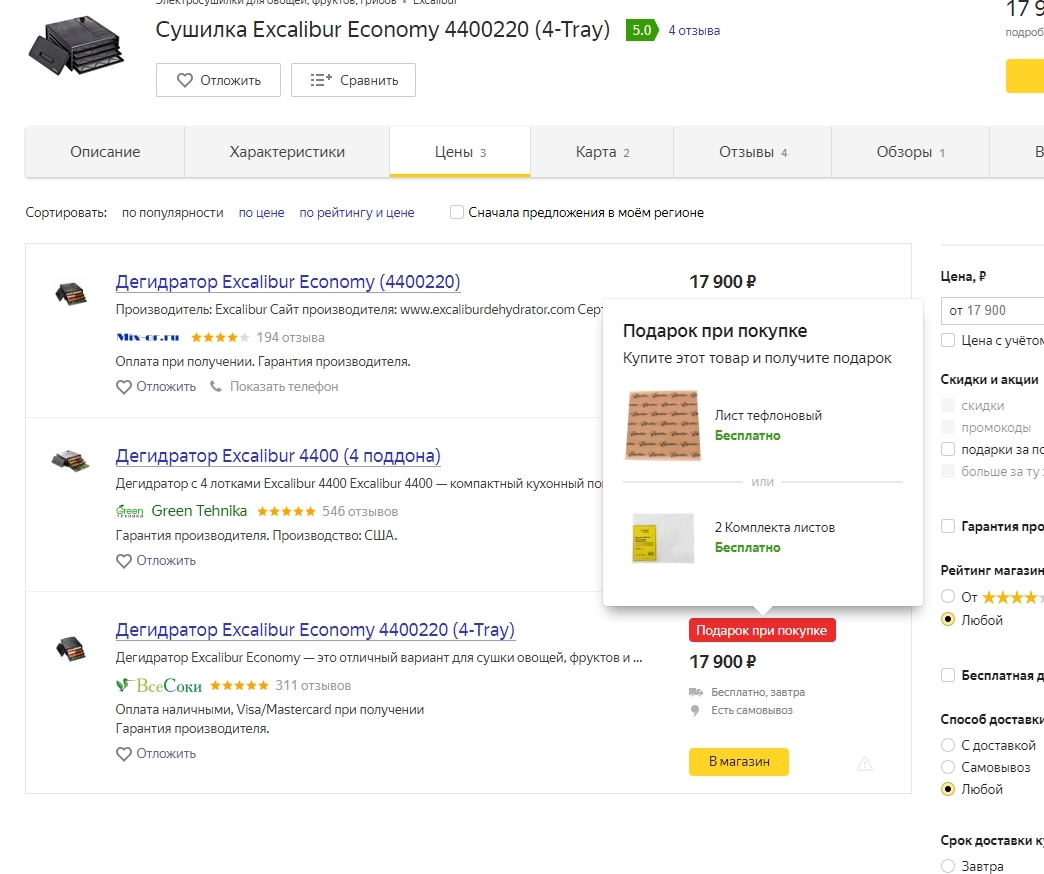
Task: Click the phone icon beside Показать телефон
Action: (216, 386)
